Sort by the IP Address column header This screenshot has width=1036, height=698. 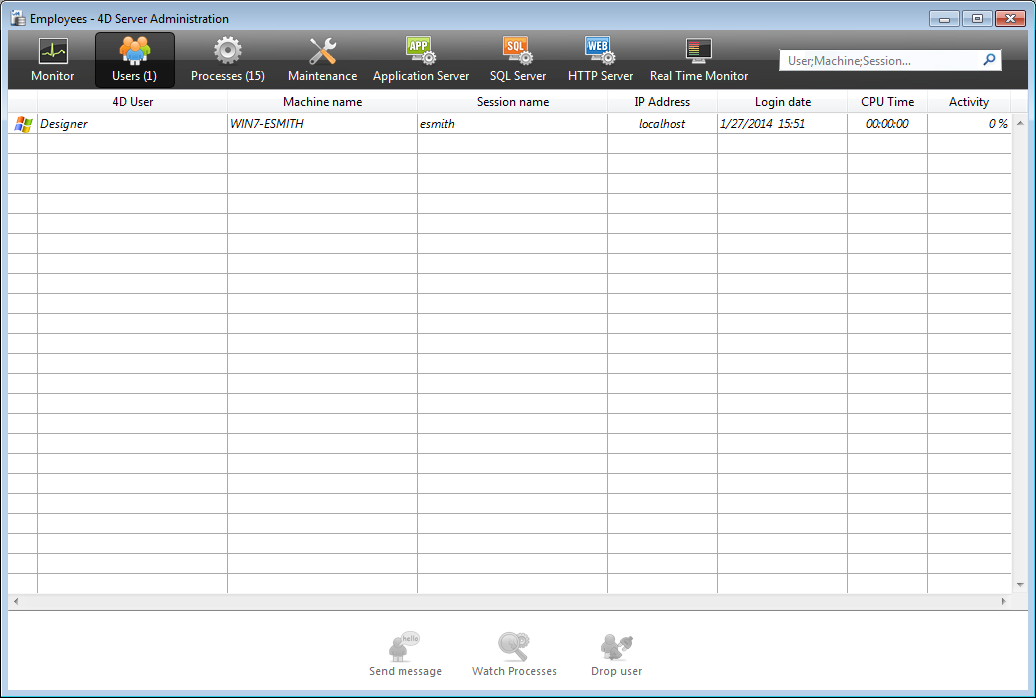(662, 102)
